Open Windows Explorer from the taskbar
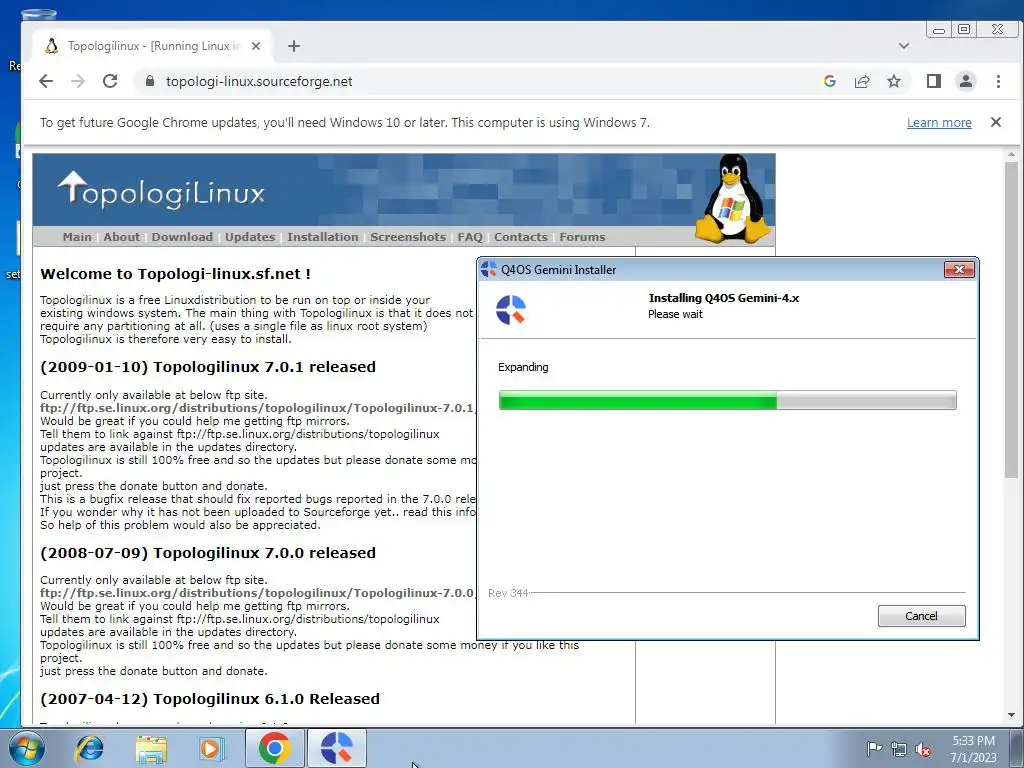1024x768 pixels. click(151, 748)
